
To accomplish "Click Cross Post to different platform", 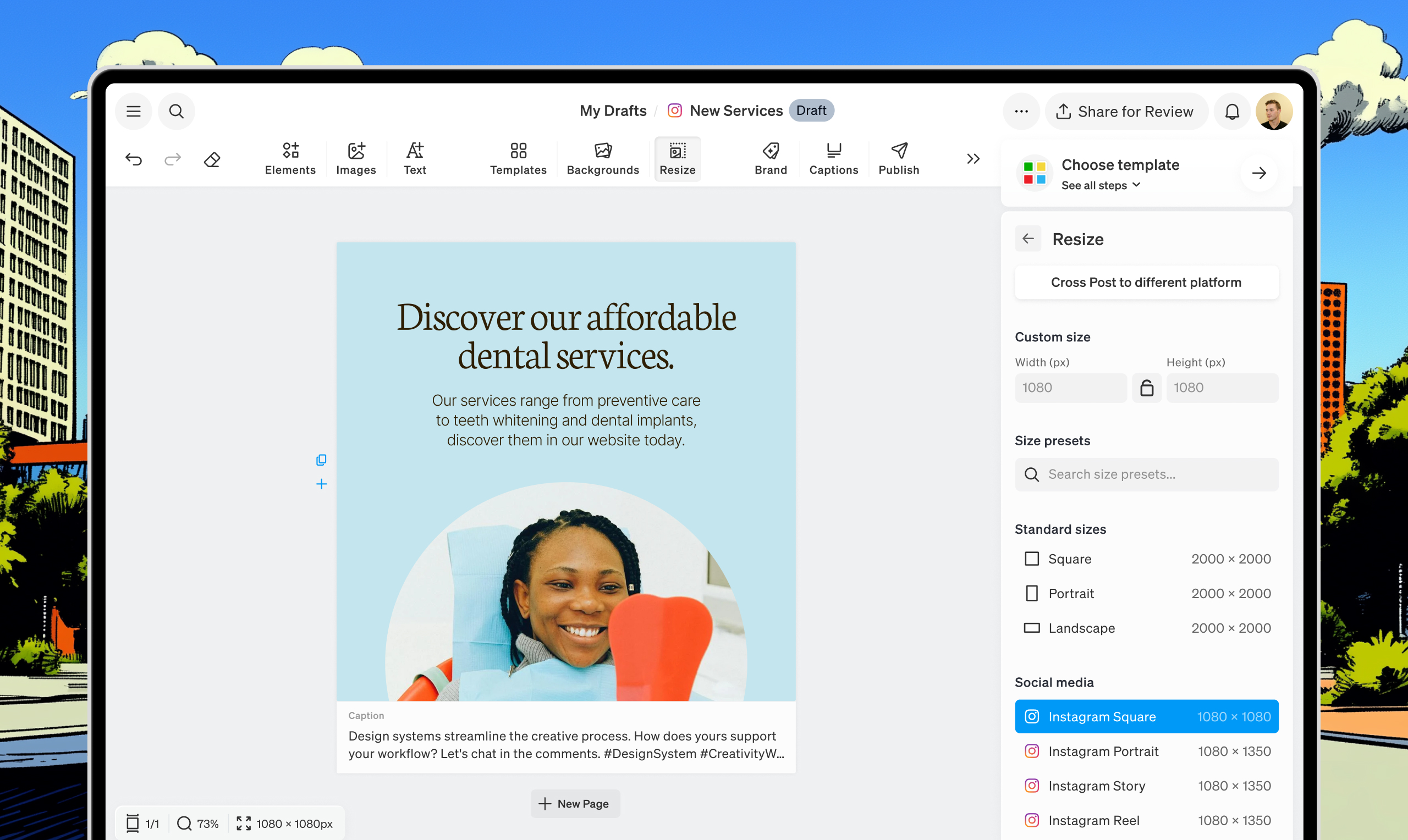I will point(1146,283).
